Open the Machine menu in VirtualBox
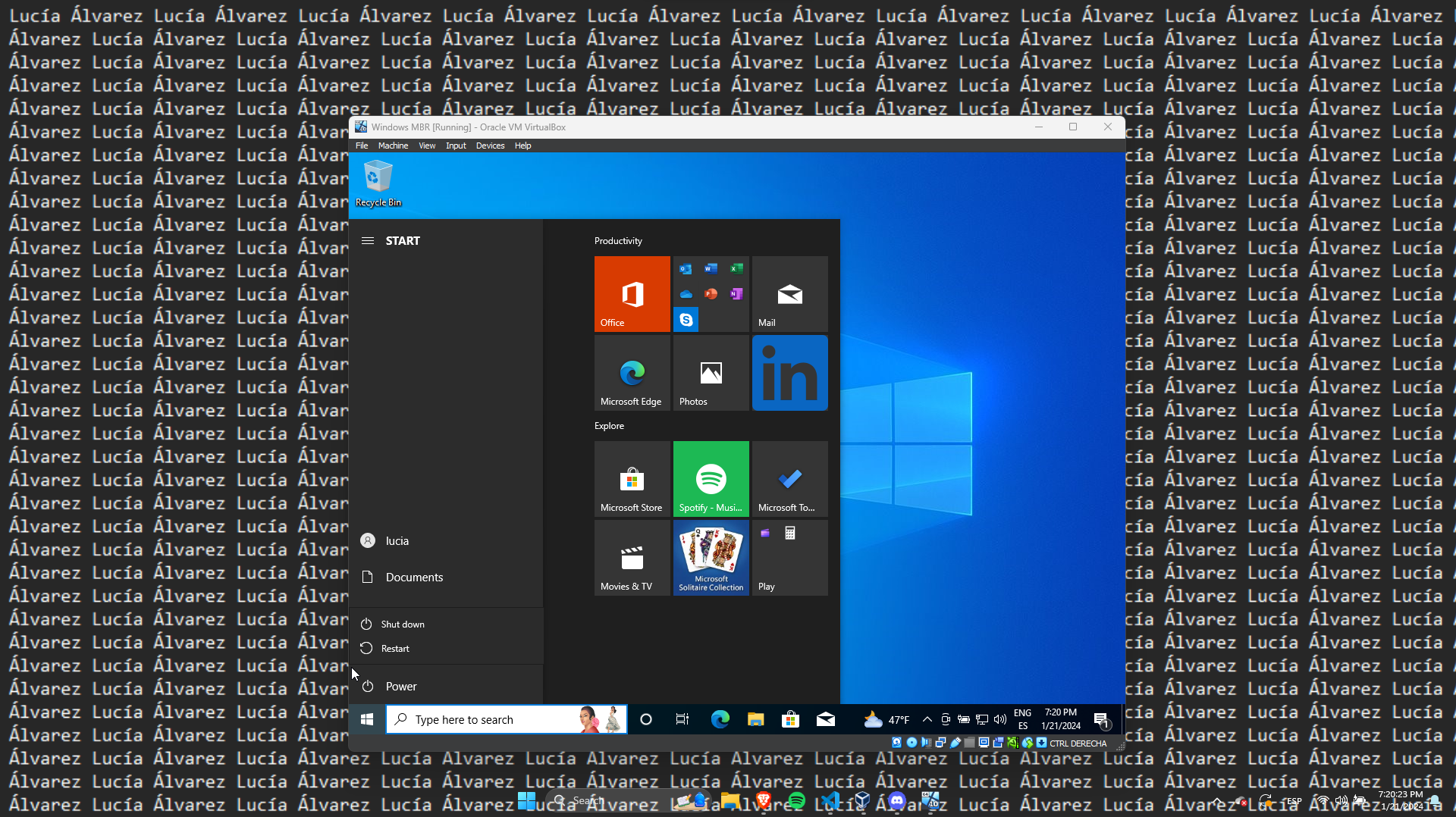Viewport: 1456px width, 817px height. pyautogui.click(x=393, y=146)
